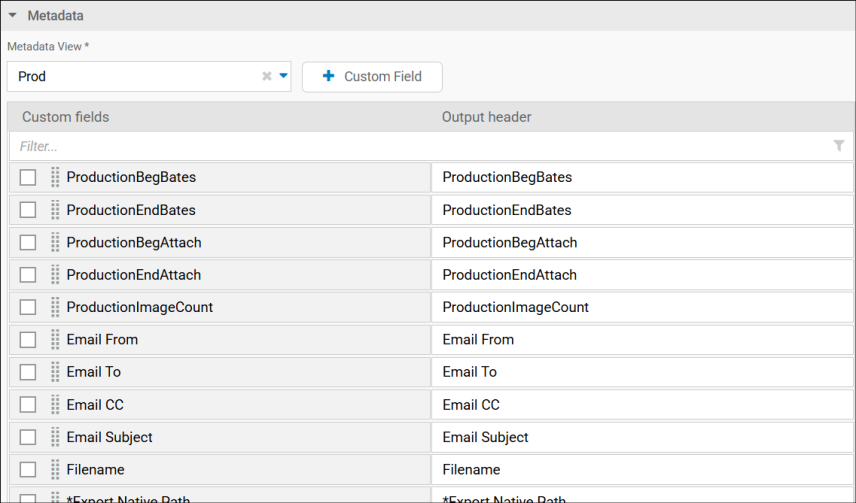This screenshot has width=856, height=503.
Task: Click the Custom fields column header
Action: (x=66, y=117)
